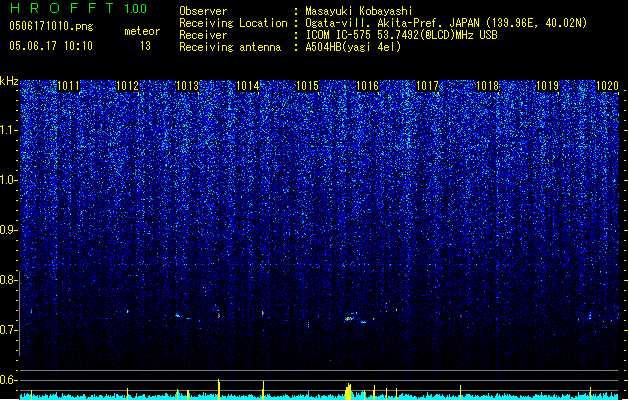Click time marker 1017
This screenshot has height=400, width=629.
(x=428, y=86)
